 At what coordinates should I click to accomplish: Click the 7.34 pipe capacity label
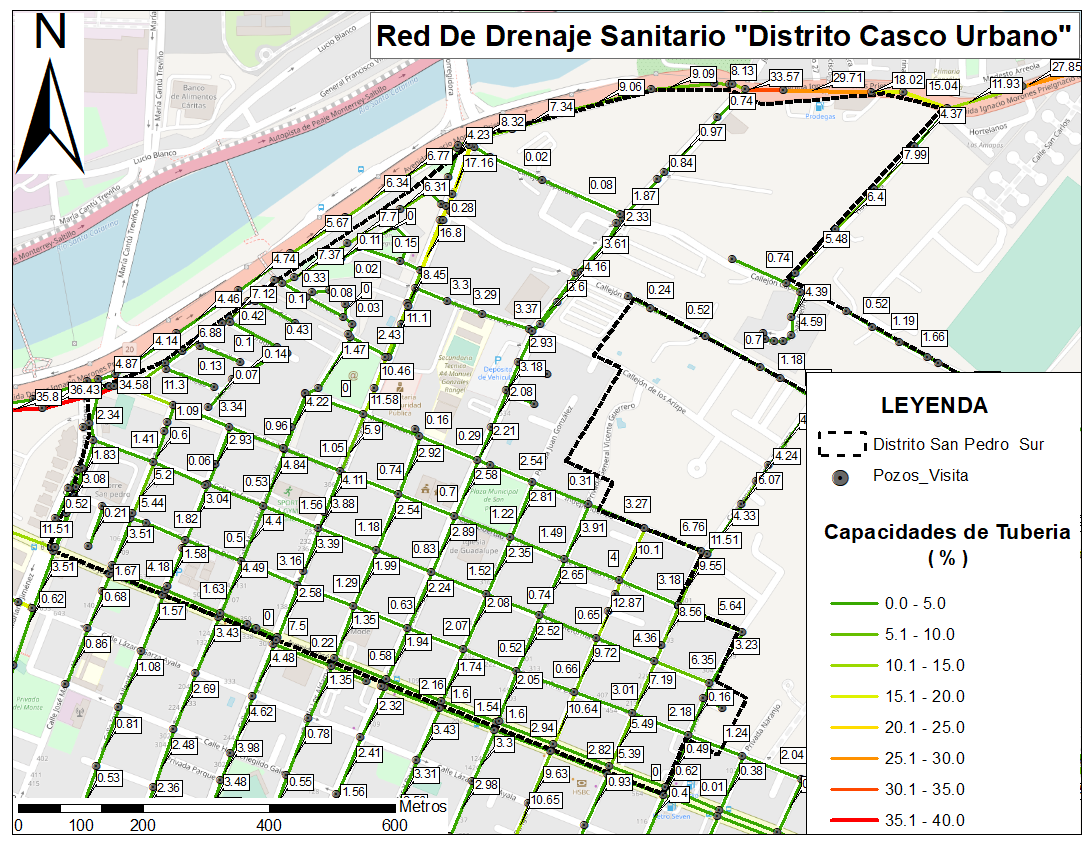click(x=561, y=107)
